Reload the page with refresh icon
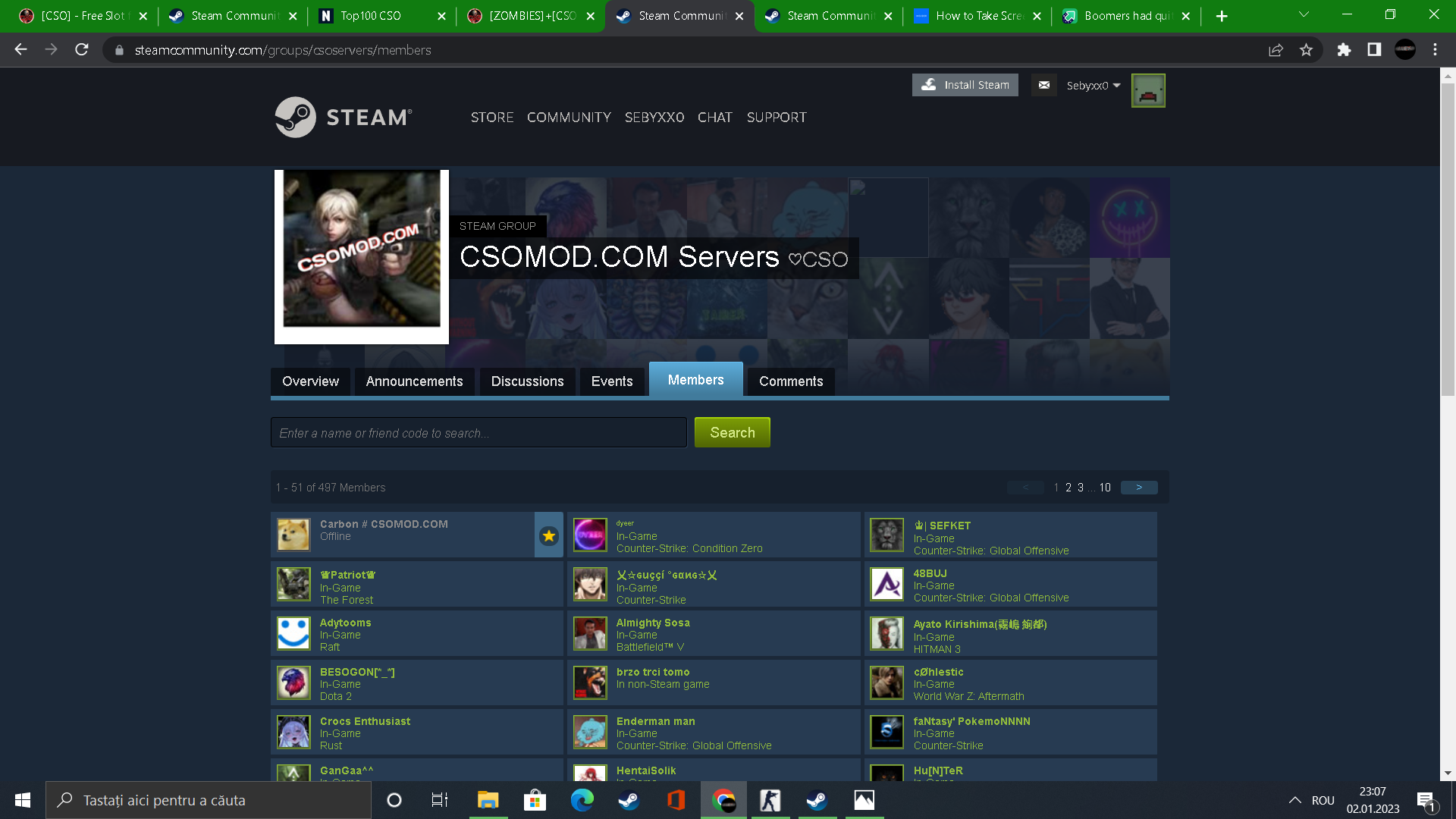1456x819 pixels. (x=82, y=50)
